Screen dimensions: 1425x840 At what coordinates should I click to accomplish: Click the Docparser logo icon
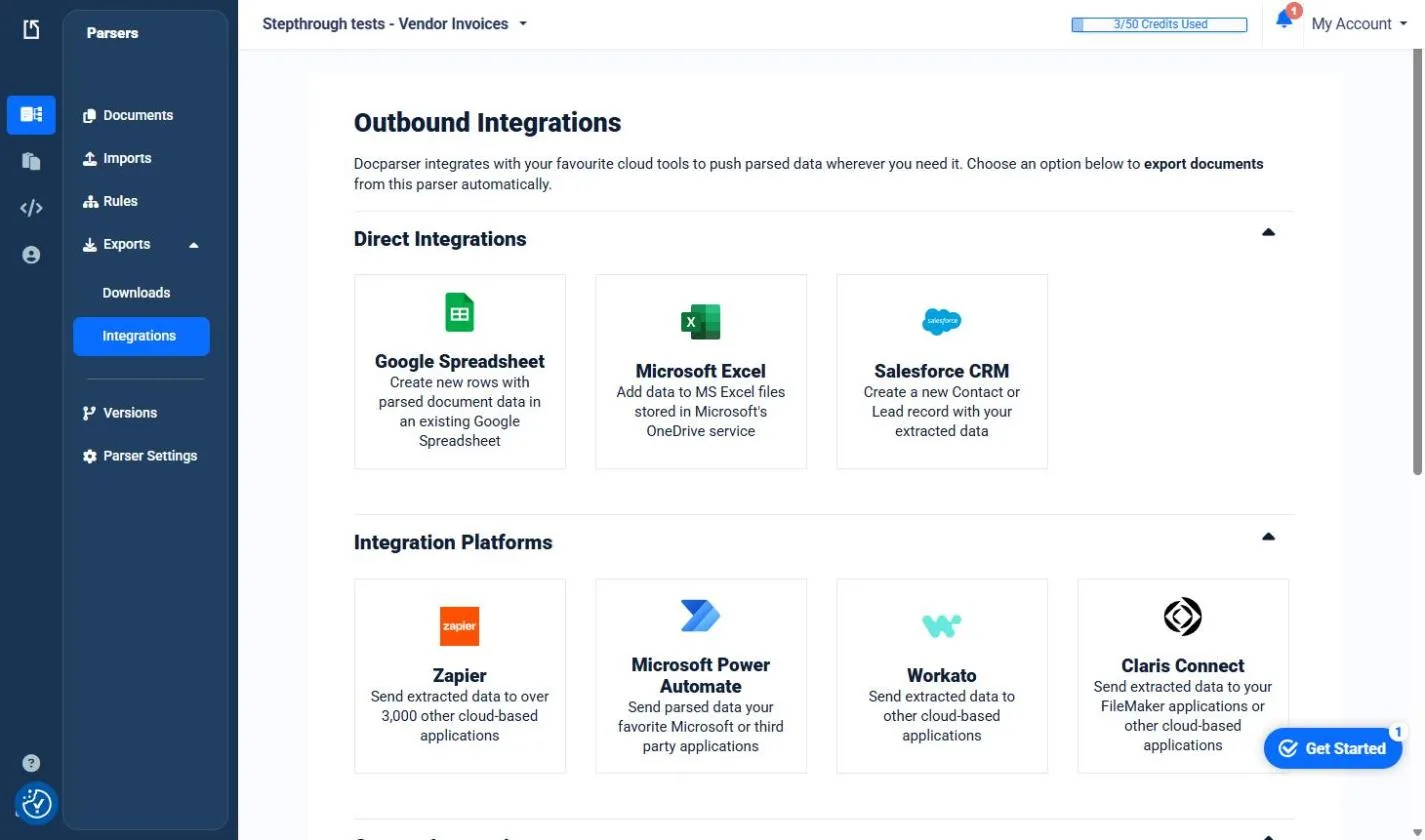pos(31,30)
